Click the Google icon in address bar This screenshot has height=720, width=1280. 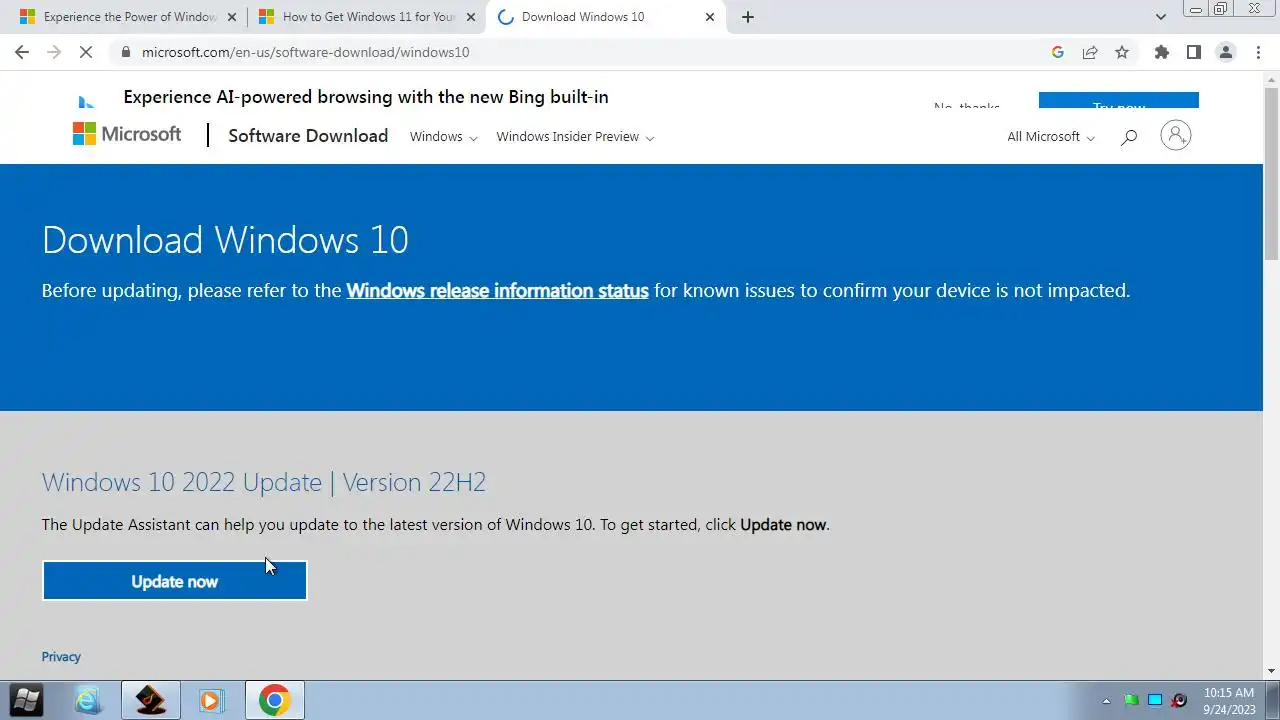(1058, 52)
